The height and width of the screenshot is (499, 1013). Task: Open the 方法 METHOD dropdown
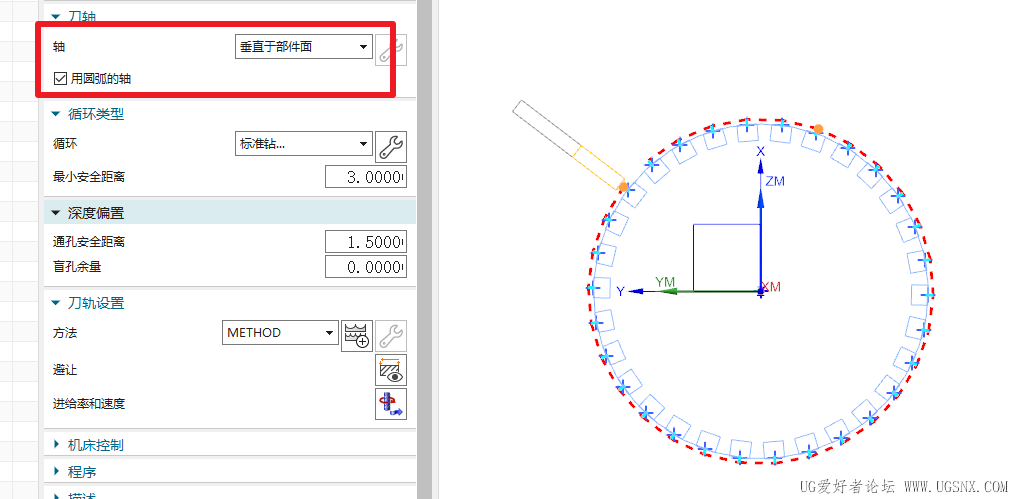pos(280,333)
